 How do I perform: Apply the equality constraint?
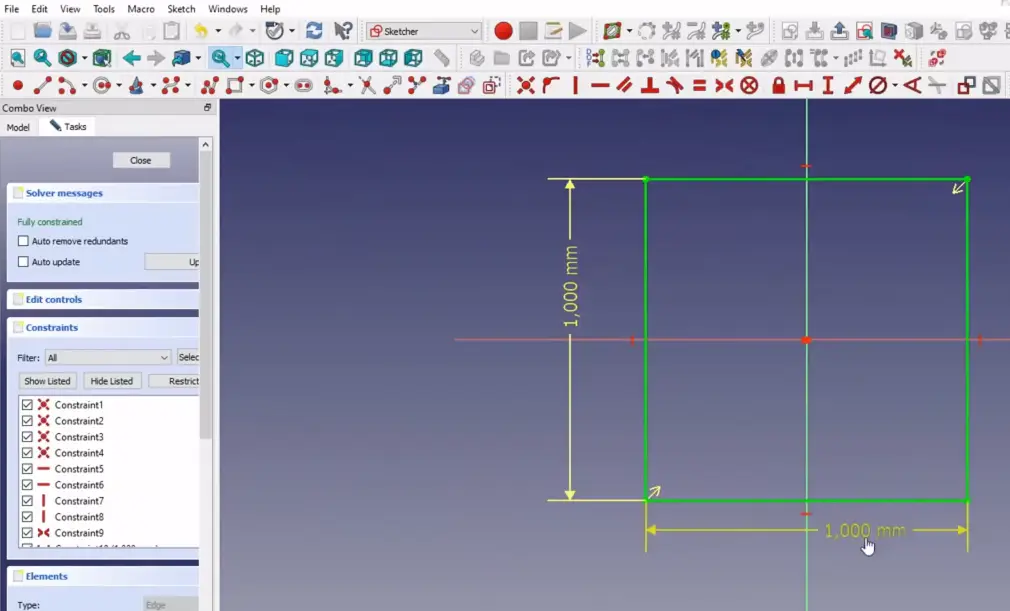tap(699, 86)
